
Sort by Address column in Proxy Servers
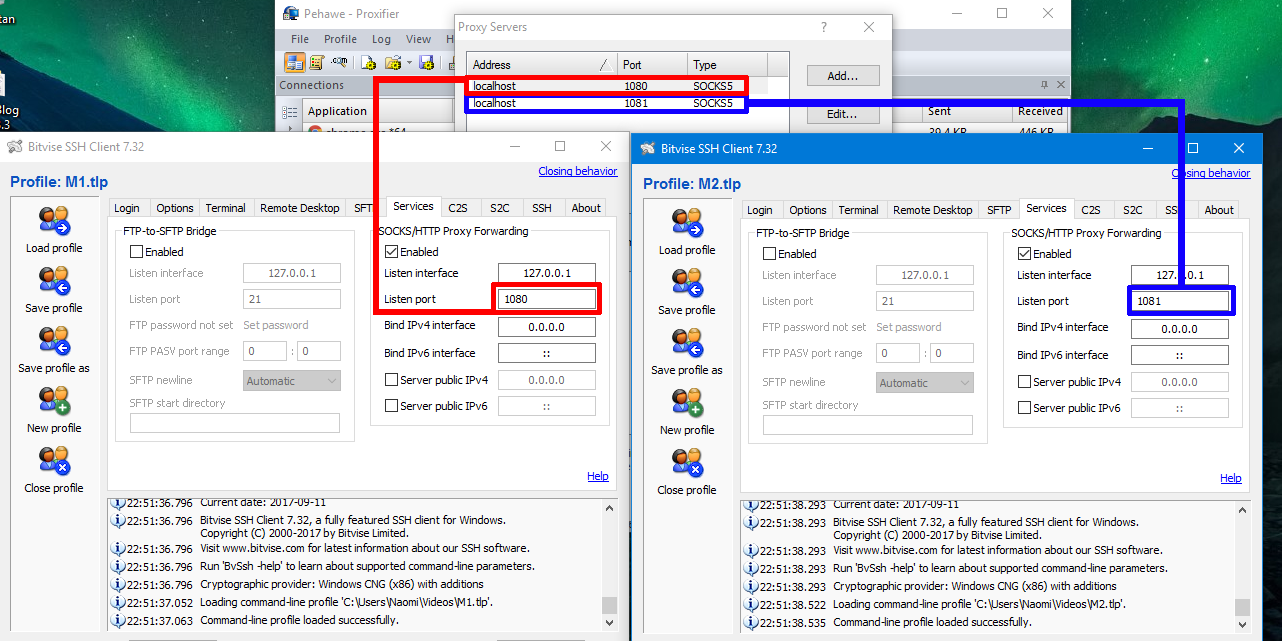tap(541, 65)
